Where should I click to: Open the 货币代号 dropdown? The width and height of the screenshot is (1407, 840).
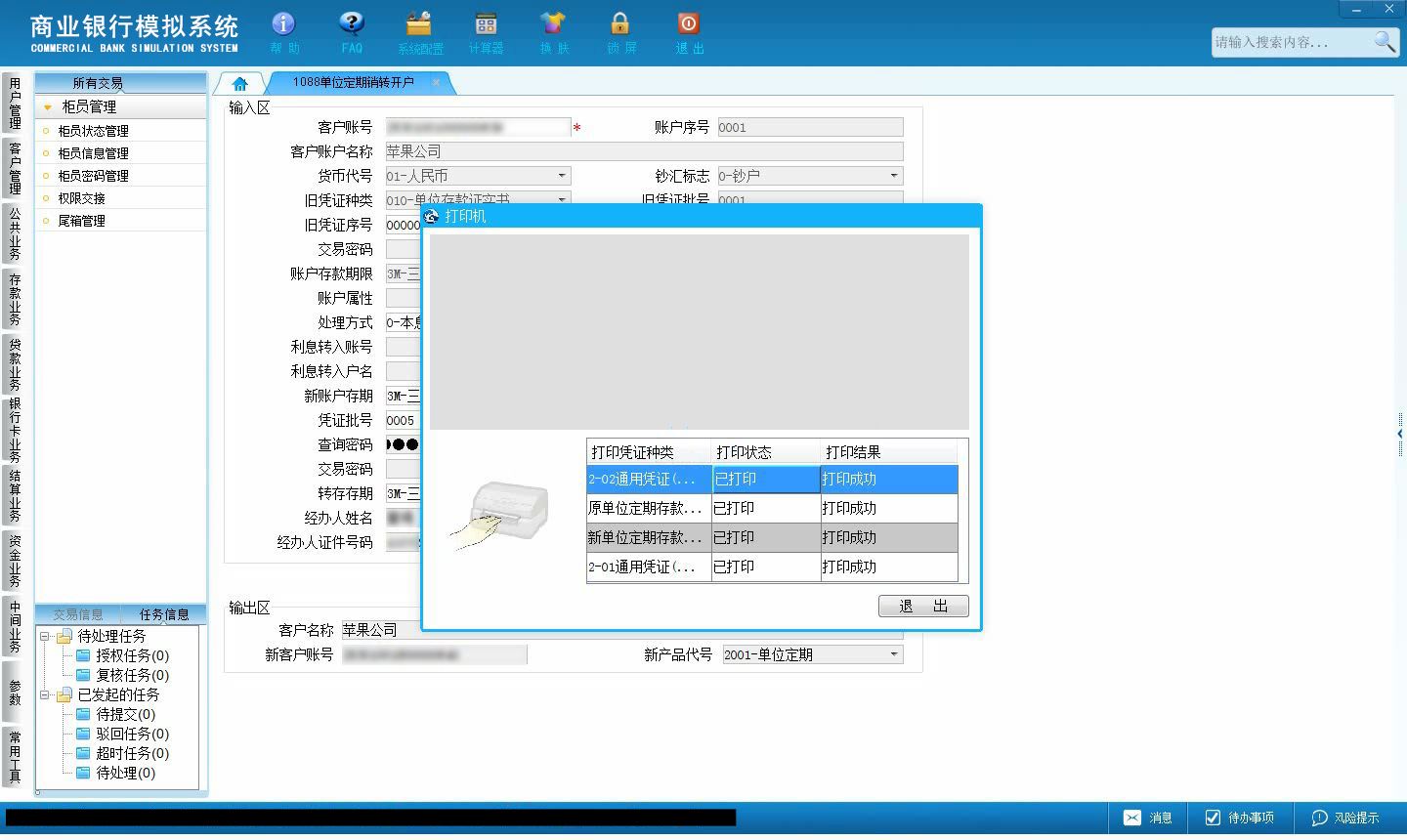562,176
